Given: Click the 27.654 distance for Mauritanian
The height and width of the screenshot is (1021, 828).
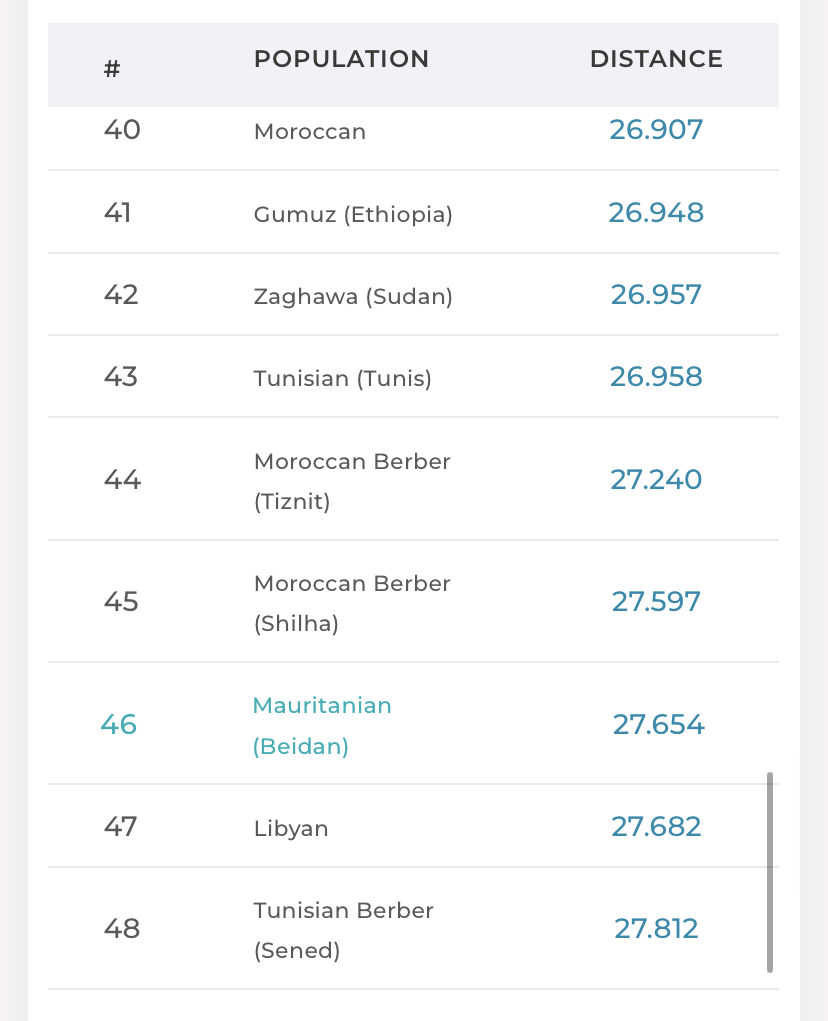Looking at the screenshot, I should pyautogui.click(x=658, y=724).
